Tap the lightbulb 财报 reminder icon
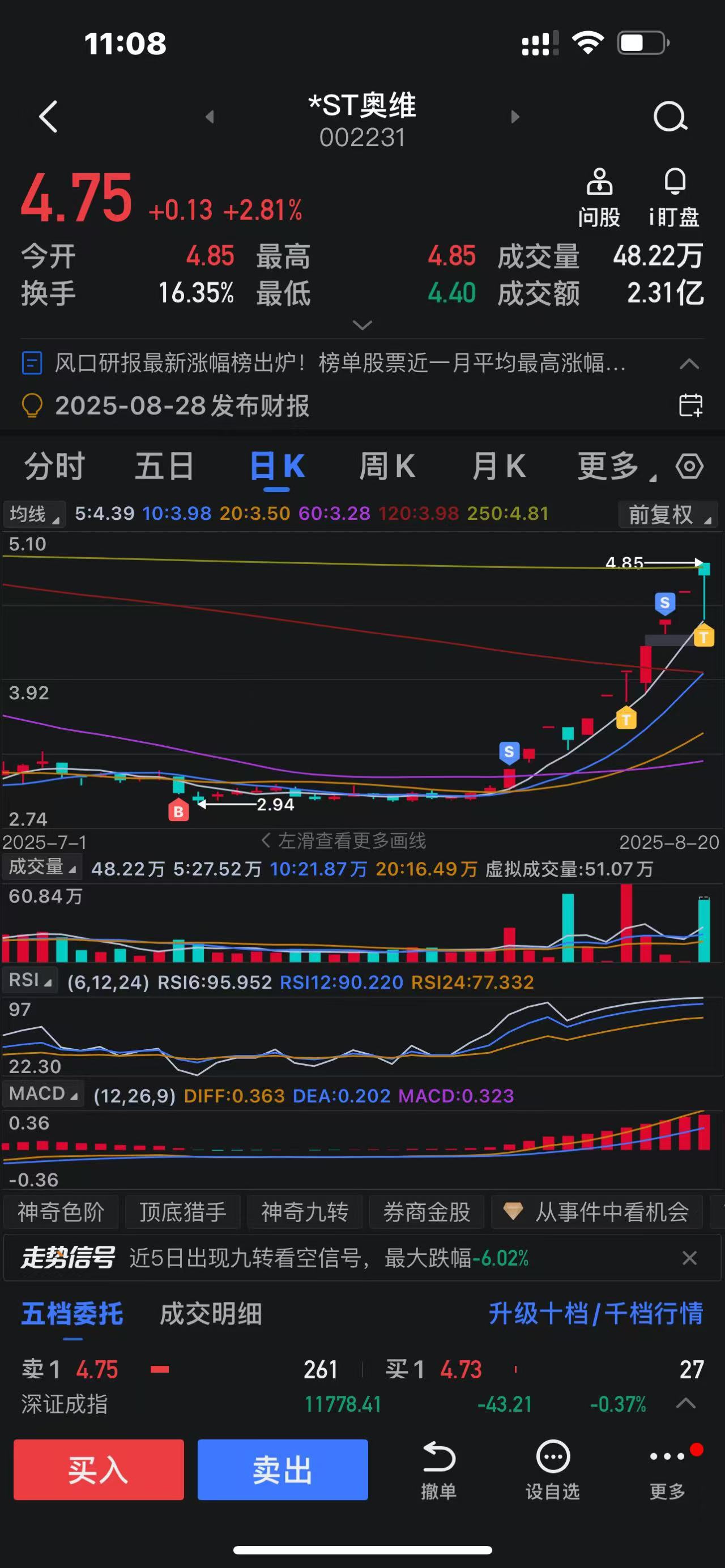Screen dimensions: 725x1568 pyautogui.click(x=32, y=405)
